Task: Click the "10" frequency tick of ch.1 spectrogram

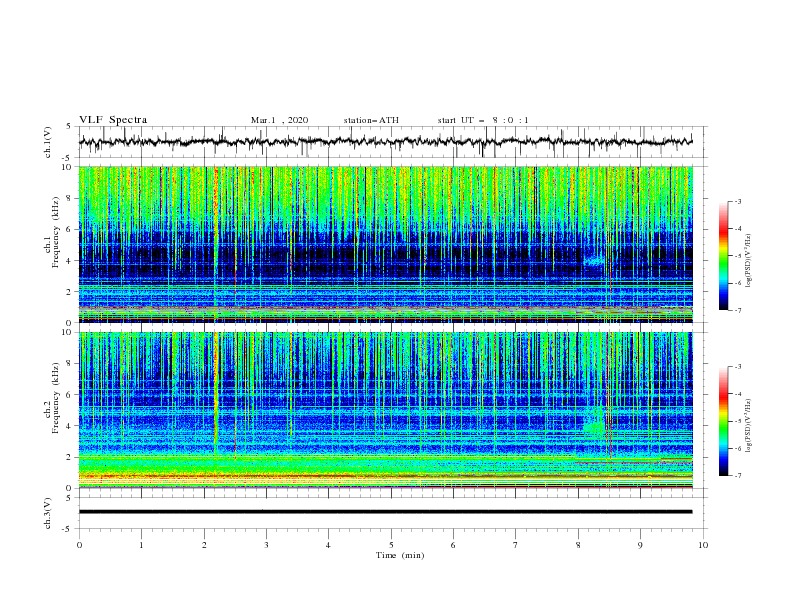Action: (67, 167)
